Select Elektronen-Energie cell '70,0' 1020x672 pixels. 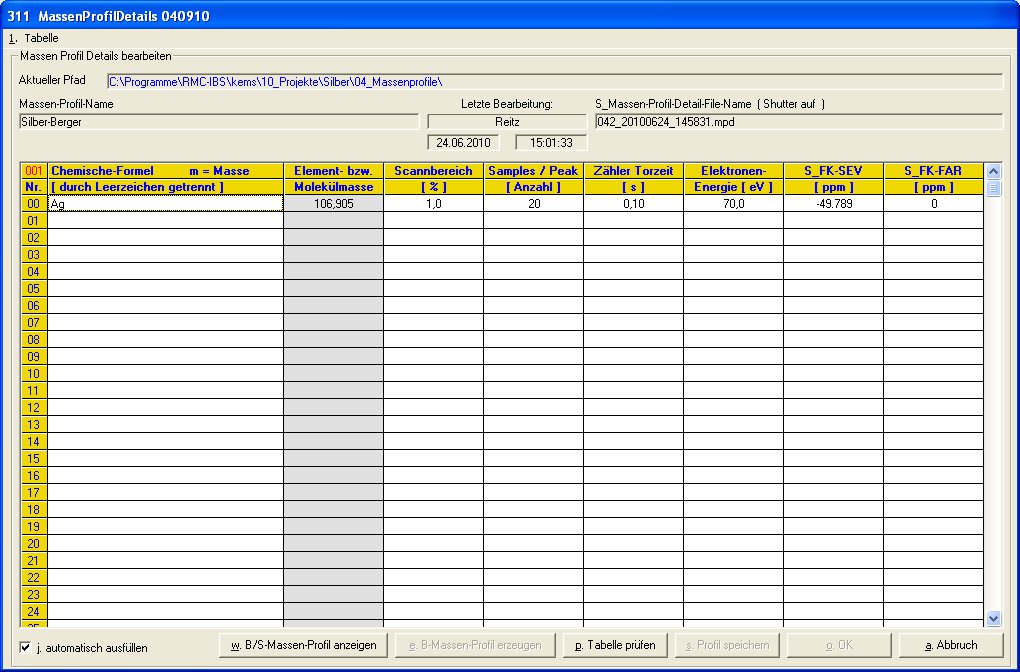tap(734, 204)
